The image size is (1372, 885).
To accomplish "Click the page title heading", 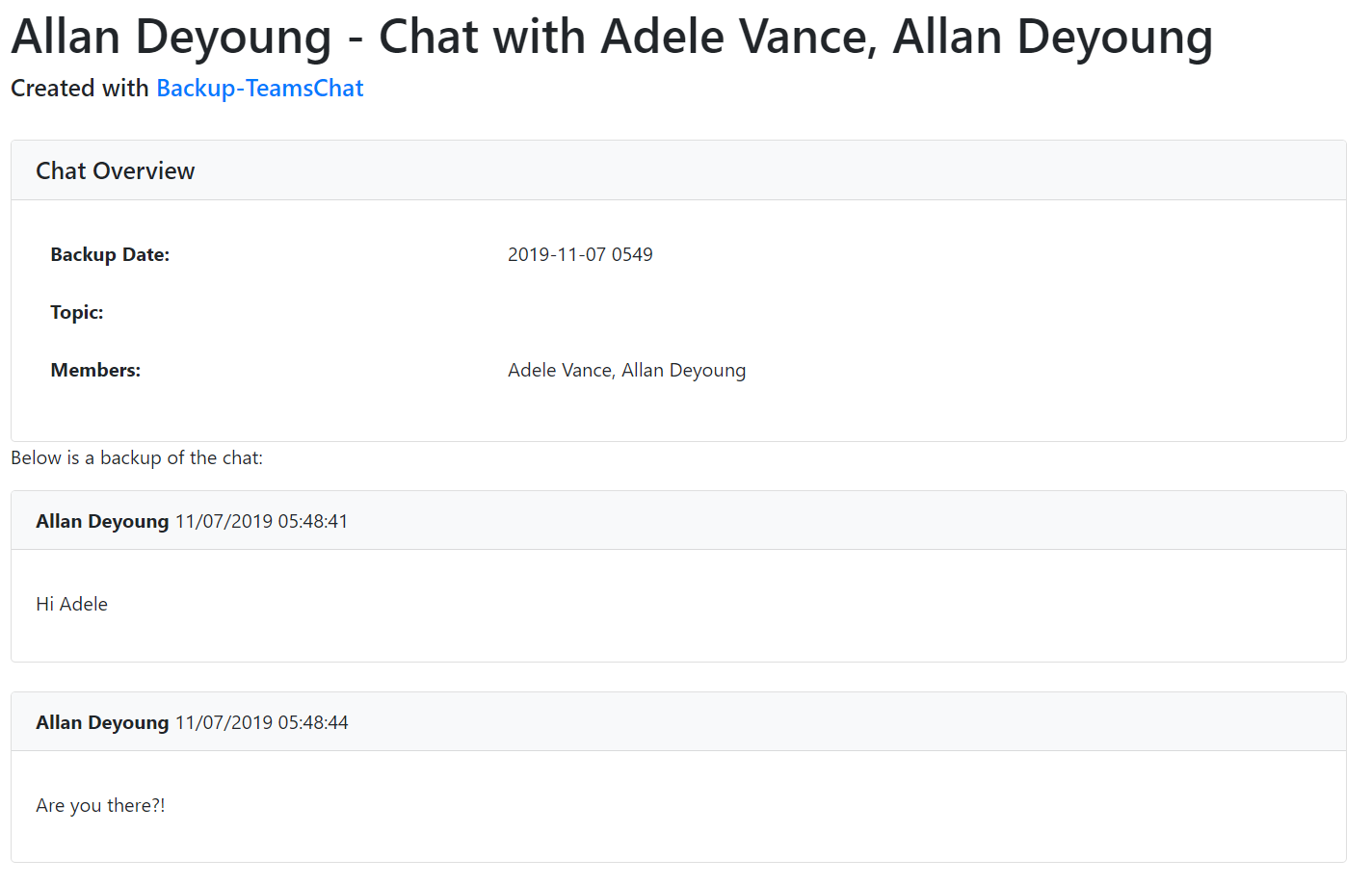I will point(612,38).
